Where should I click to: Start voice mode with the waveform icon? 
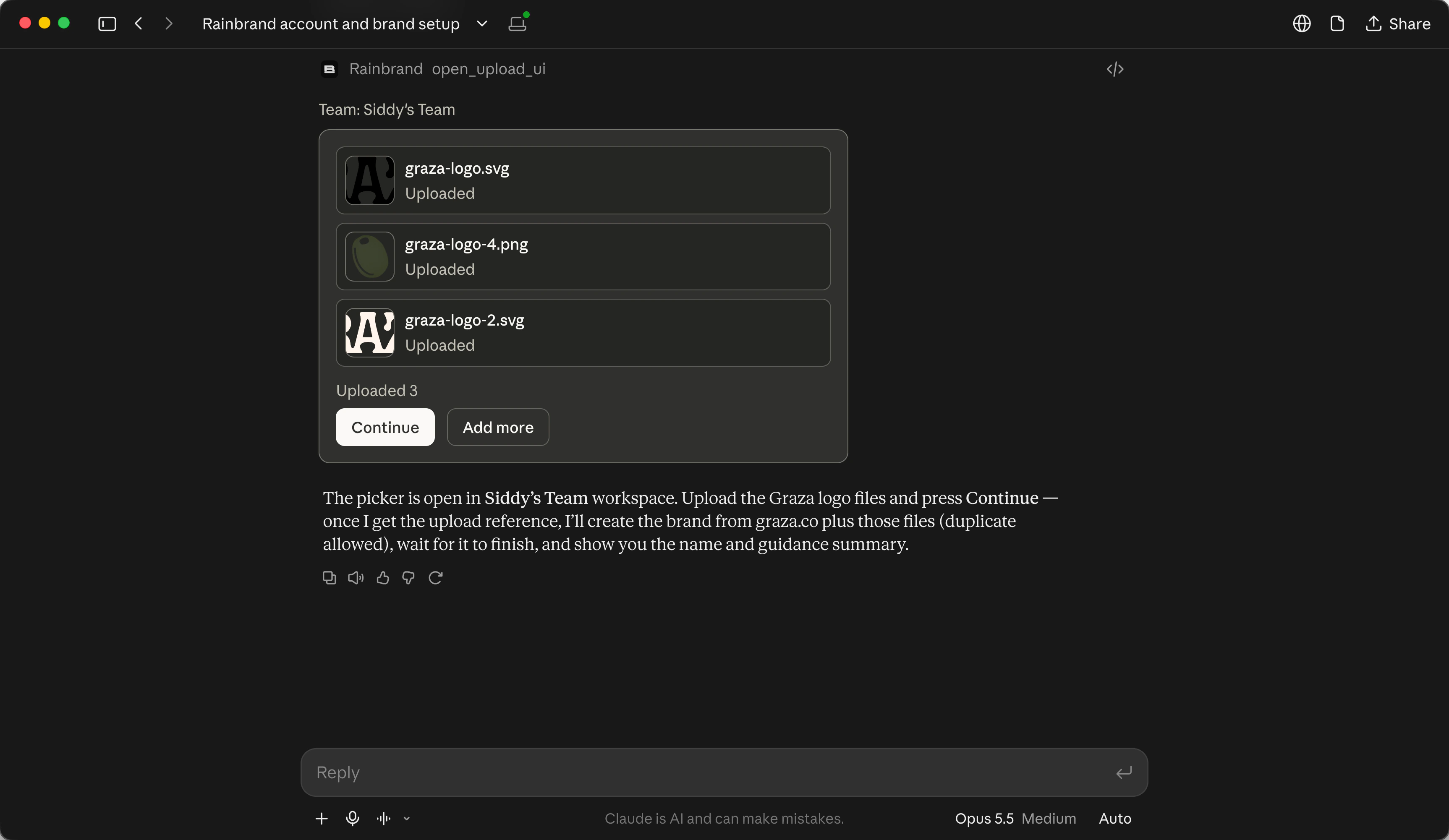[x=384, y=818]
